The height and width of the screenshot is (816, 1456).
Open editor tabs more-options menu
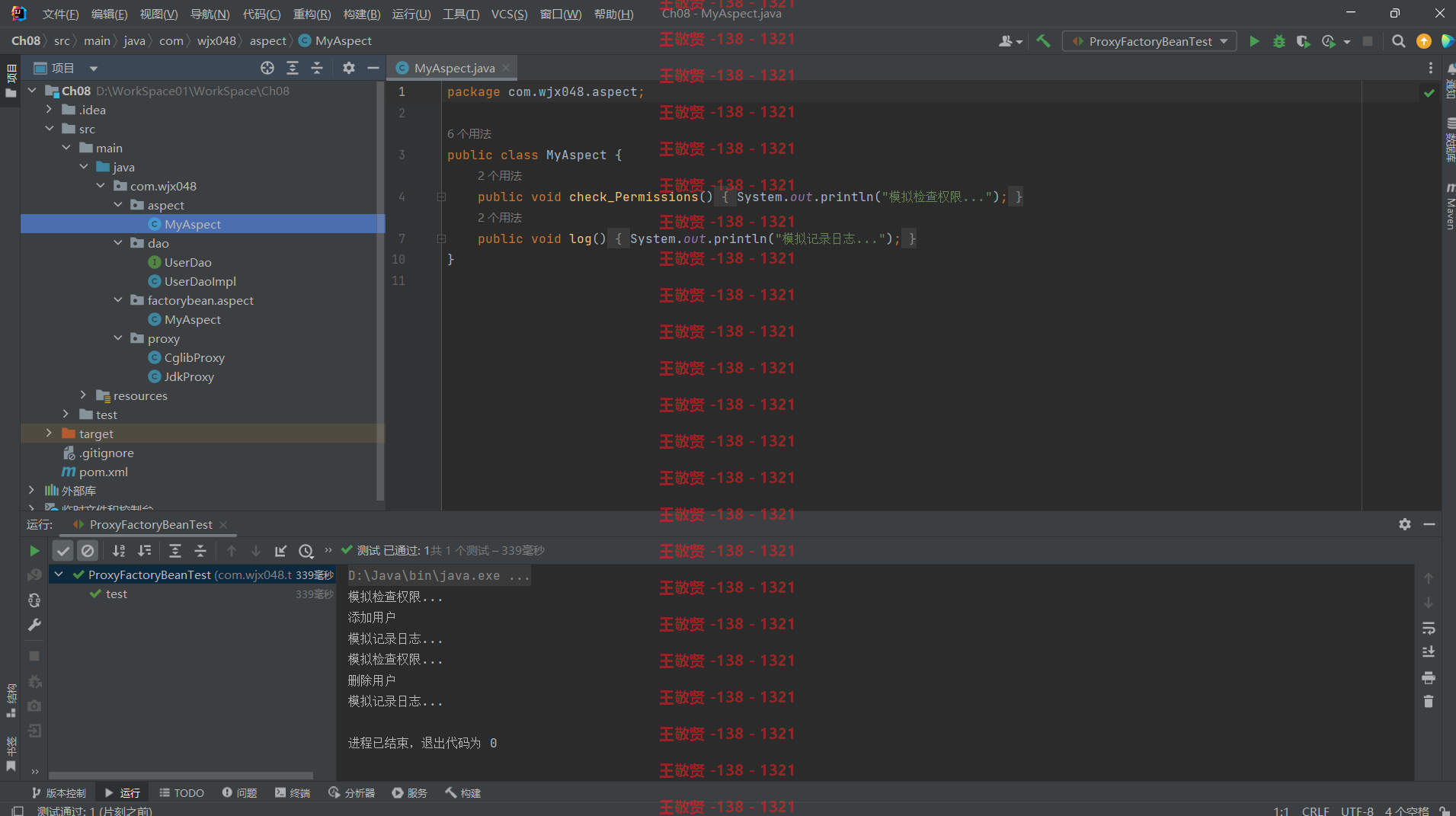point(1431,68)
